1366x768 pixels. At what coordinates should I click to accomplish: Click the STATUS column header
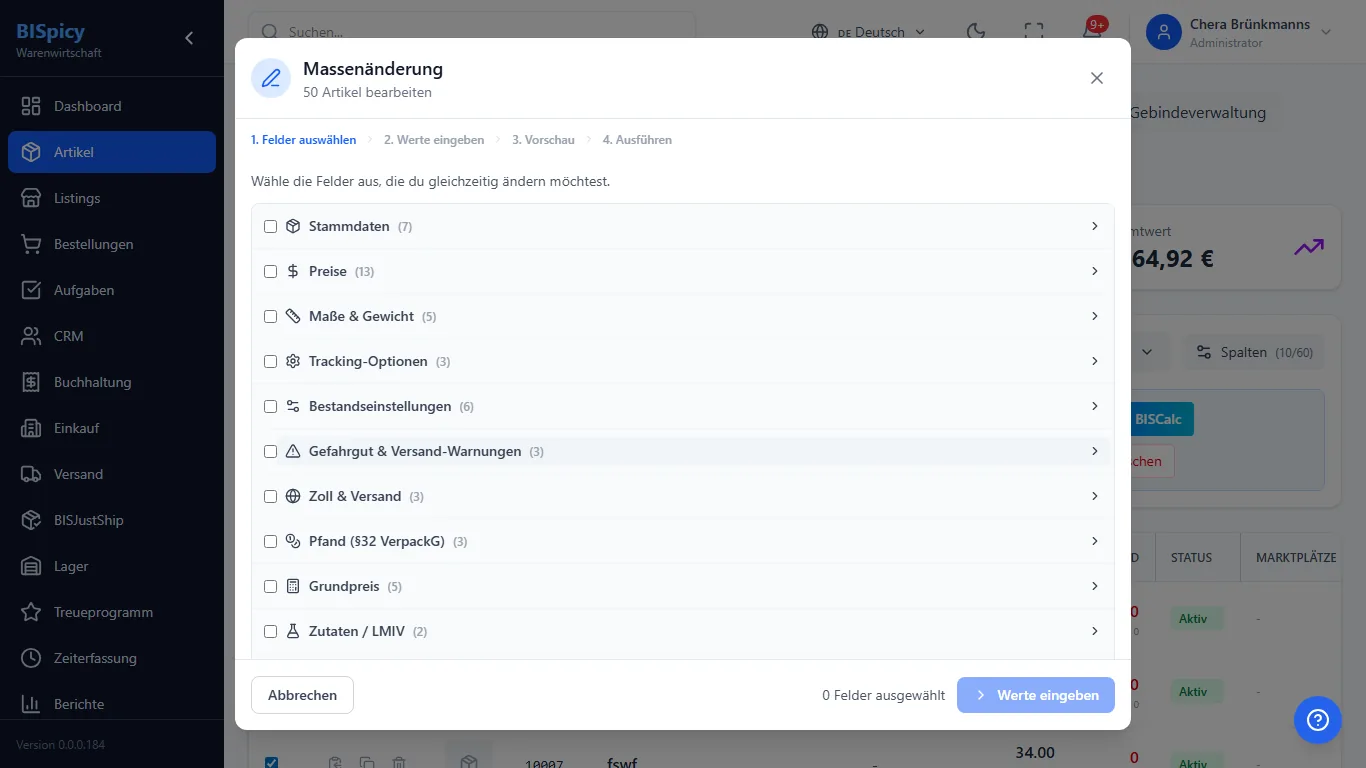1191,557
